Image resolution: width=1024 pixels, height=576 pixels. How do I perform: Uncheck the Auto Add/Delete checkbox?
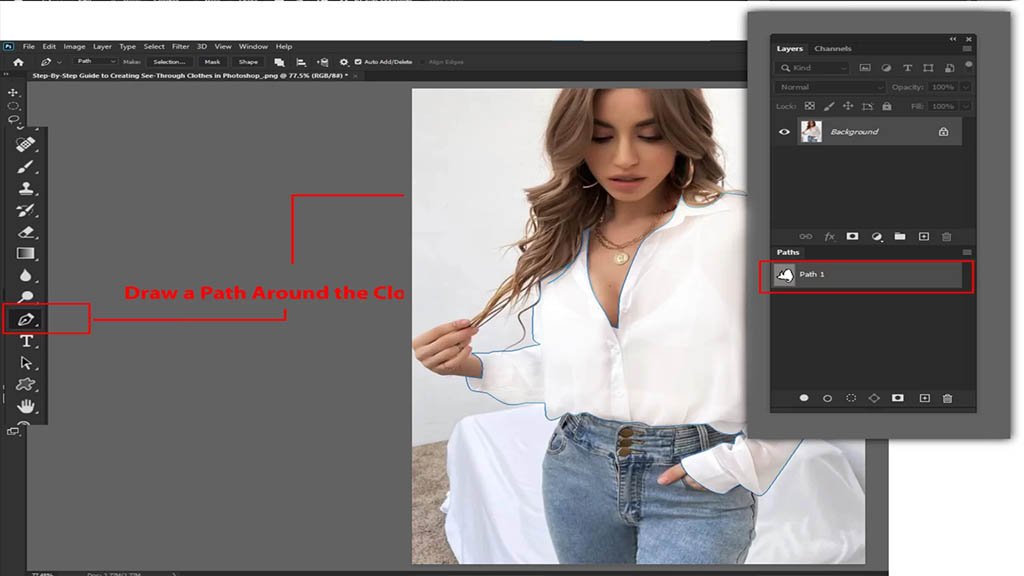coord(358,62)
